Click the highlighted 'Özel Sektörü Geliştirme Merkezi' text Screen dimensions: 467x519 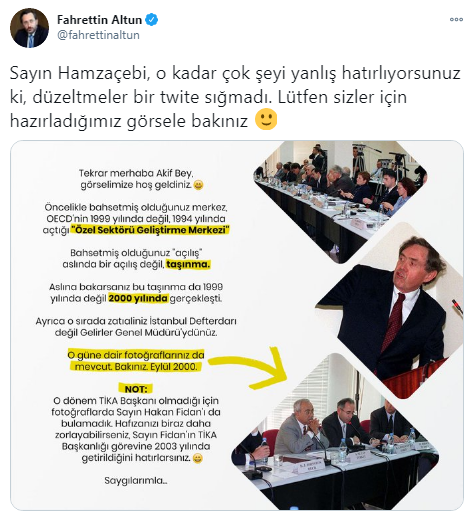pos(150,230)
